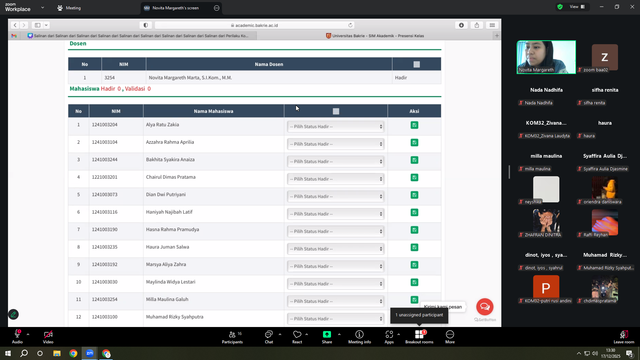Open status dropdown for Hasna Rahma Pramudya
The height and width of the screenshot is (360, 640).
click(336, 231)
